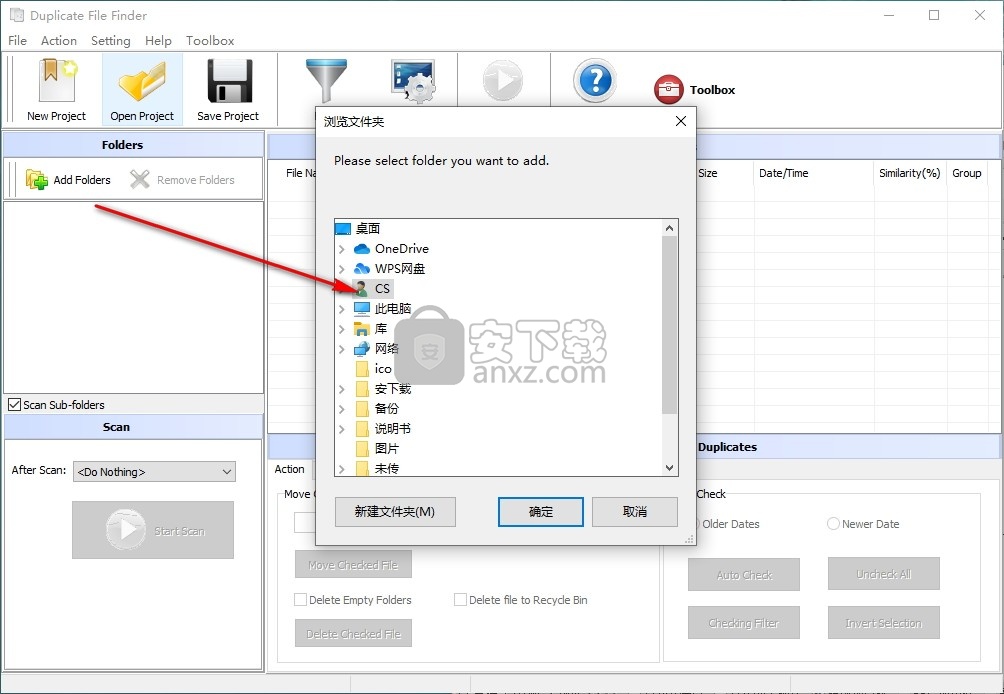Expand the 安下载 folder node
The image size is (1004, 694).
click(341, 389)
